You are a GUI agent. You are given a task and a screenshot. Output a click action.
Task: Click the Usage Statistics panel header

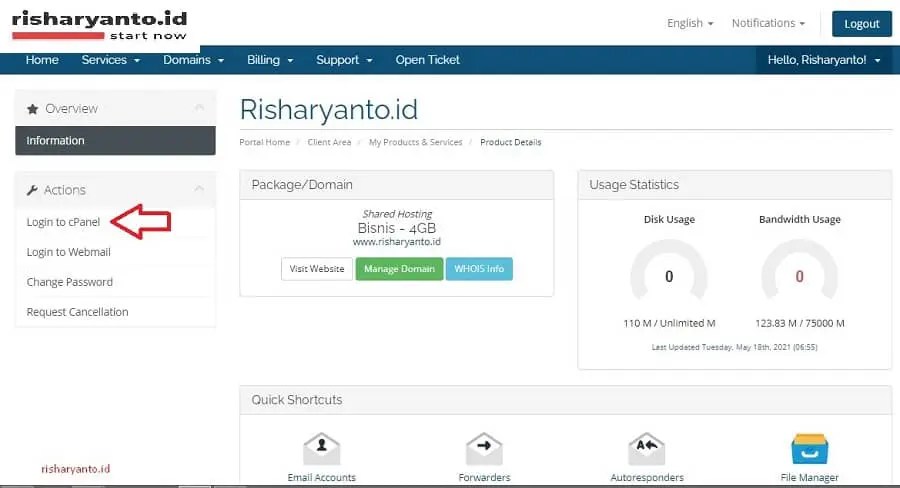(735, 185)
